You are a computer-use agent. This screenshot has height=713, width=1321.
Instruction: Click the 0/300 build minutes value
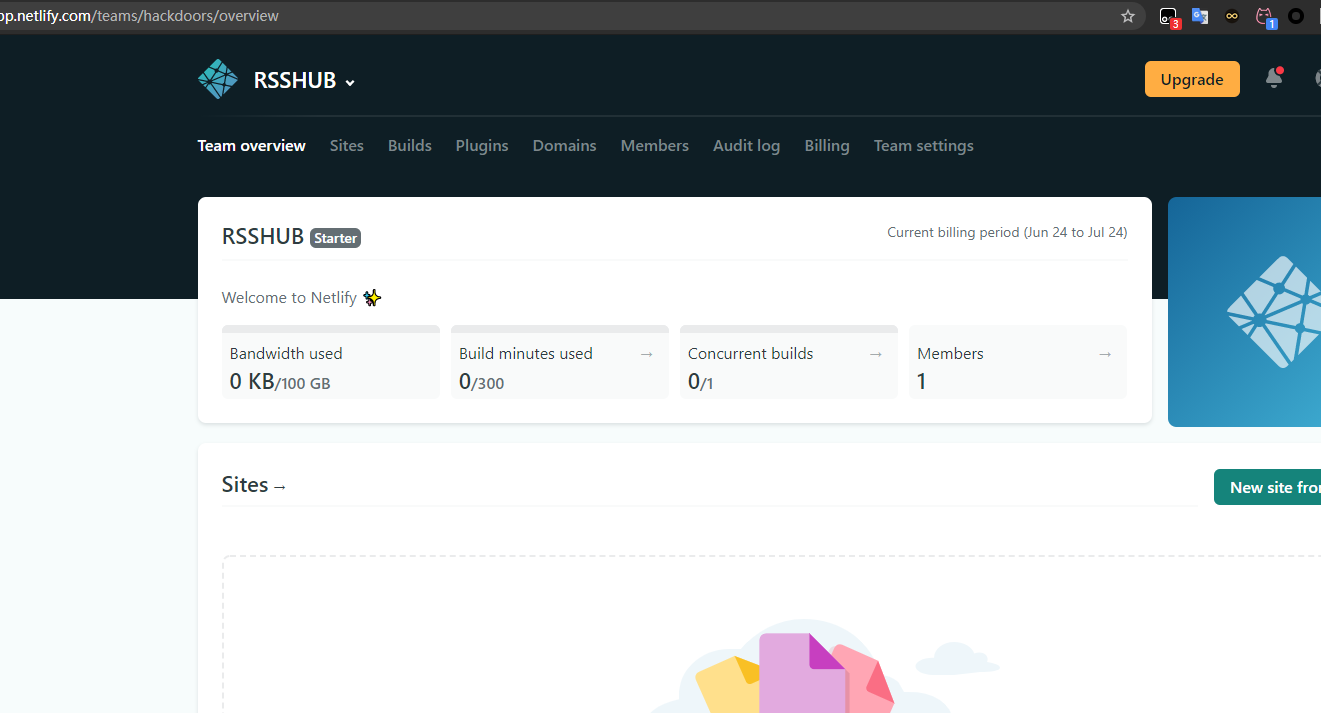(482, 382)
